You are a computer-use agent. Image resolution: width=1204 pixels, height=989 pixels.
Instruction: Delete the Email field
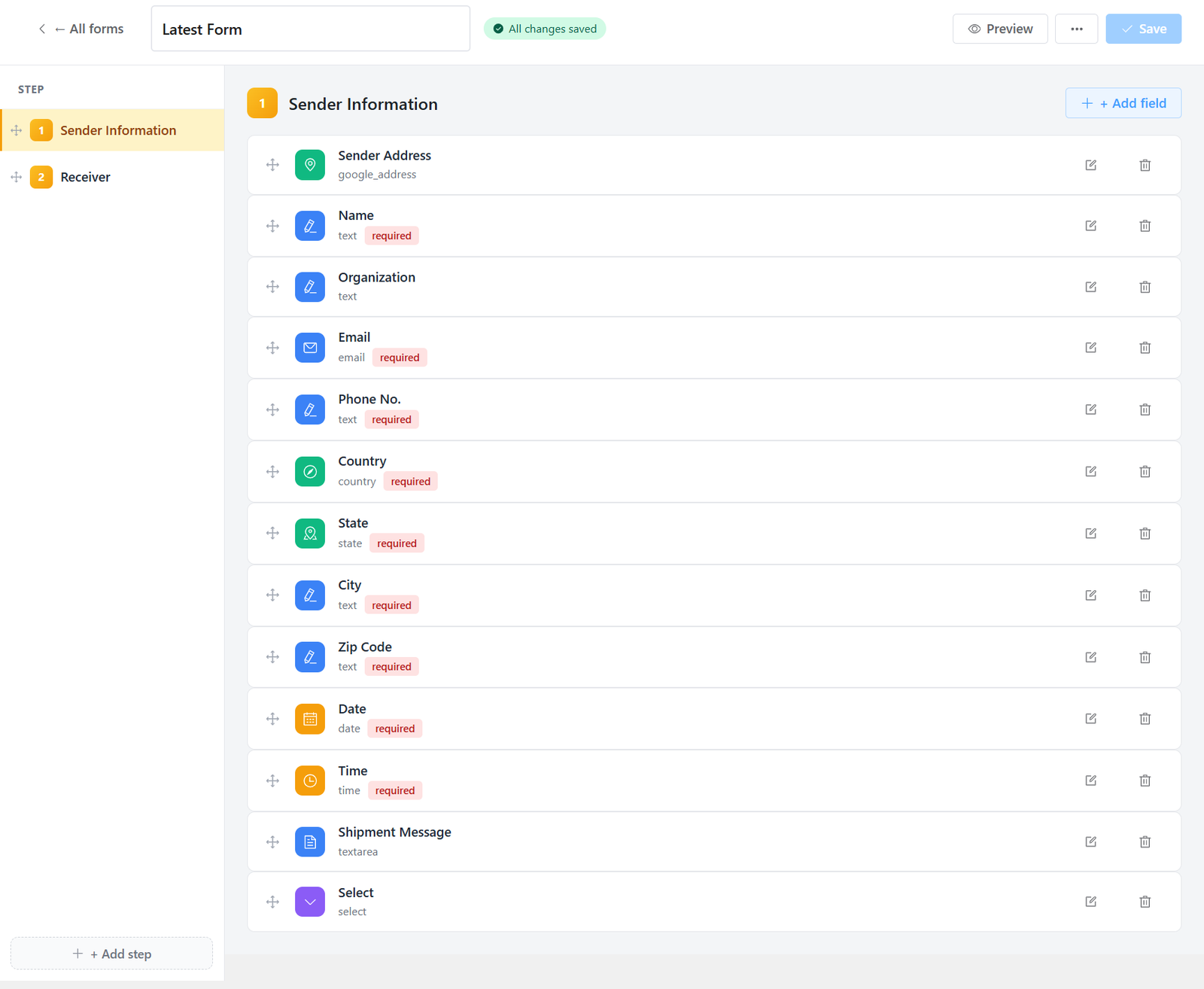[1145, 348]
